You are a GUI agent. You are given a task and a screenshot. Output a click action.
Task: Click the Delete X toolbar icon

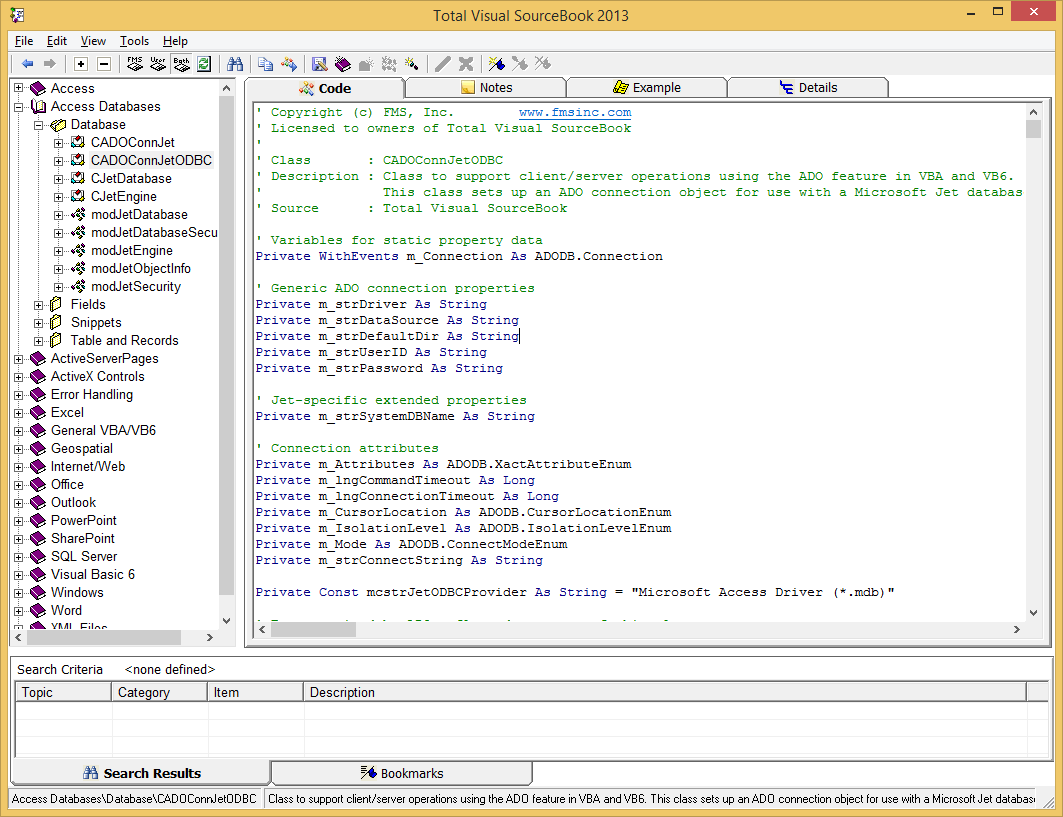[x=466, y=64]
